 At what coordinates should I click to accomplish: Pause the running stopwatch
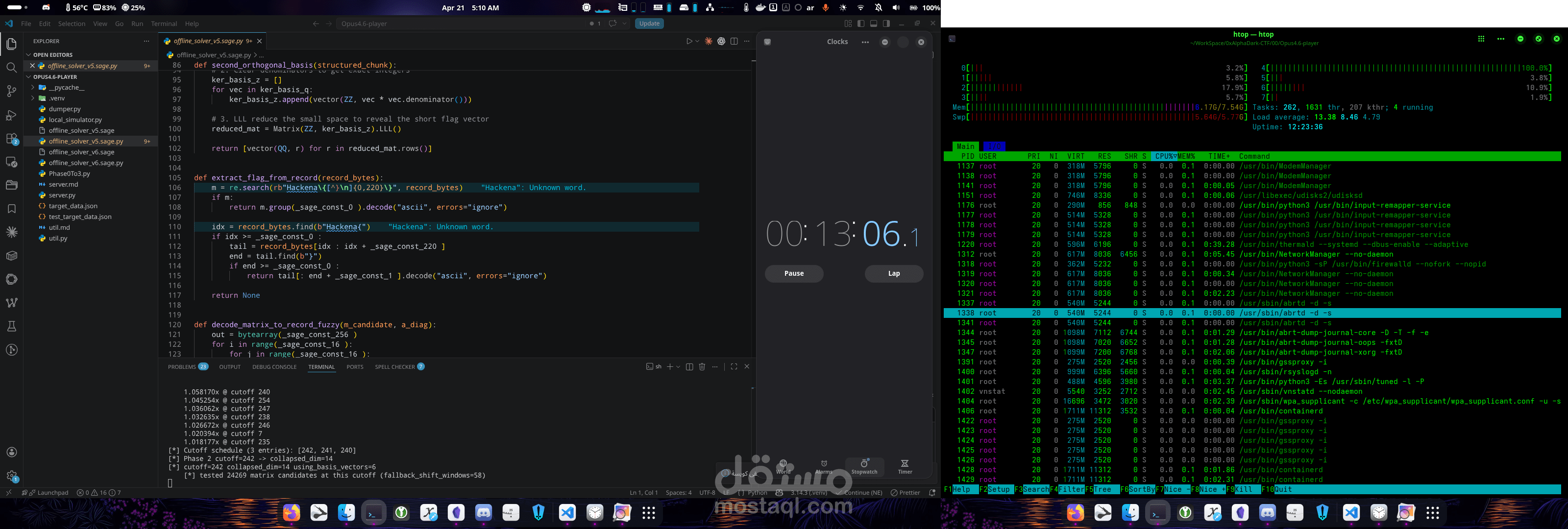[794, 273]
